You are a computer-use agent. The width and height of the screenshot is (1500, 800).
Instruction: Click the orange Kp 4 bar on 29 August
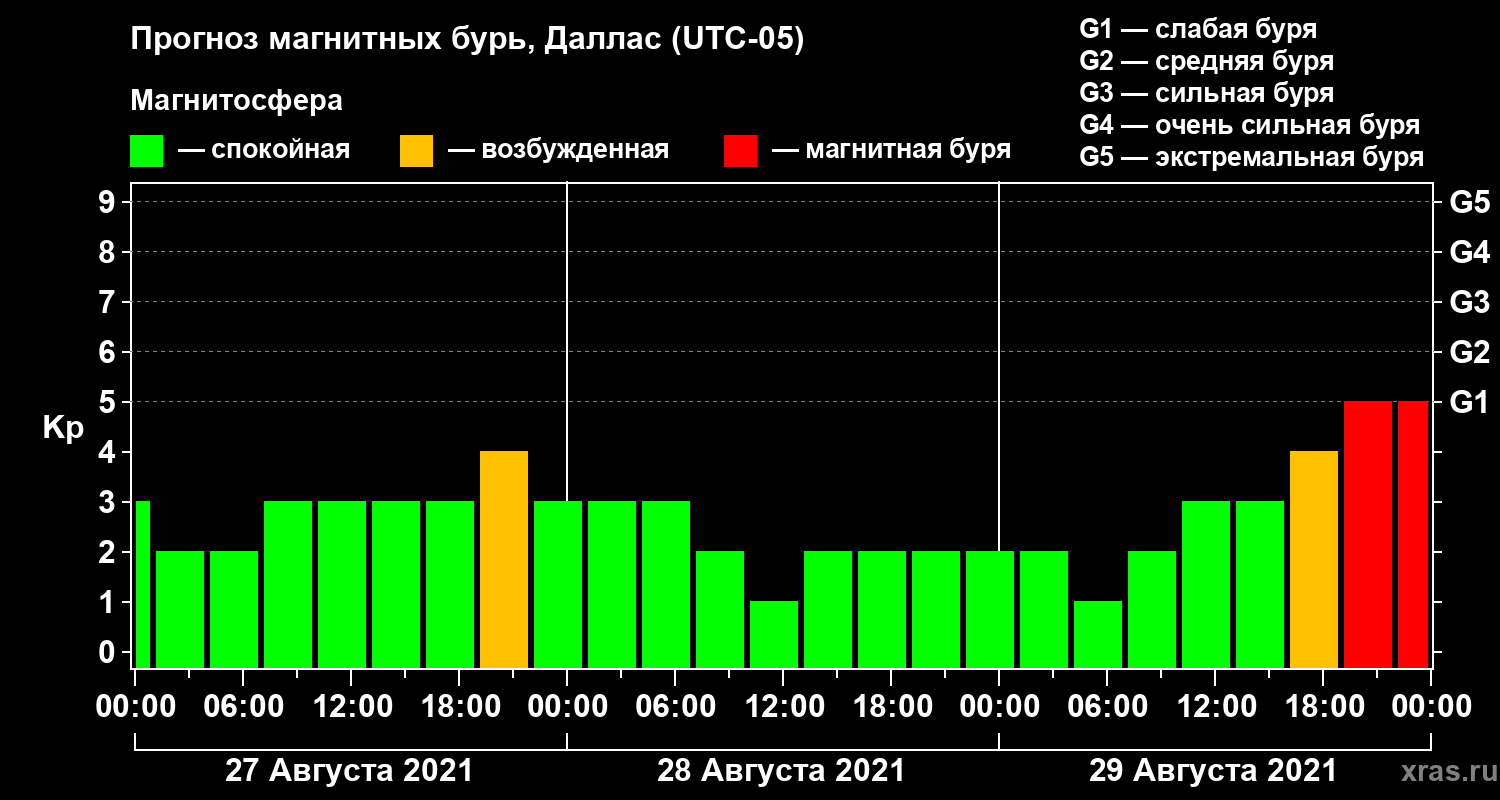tap(1314, 559)
